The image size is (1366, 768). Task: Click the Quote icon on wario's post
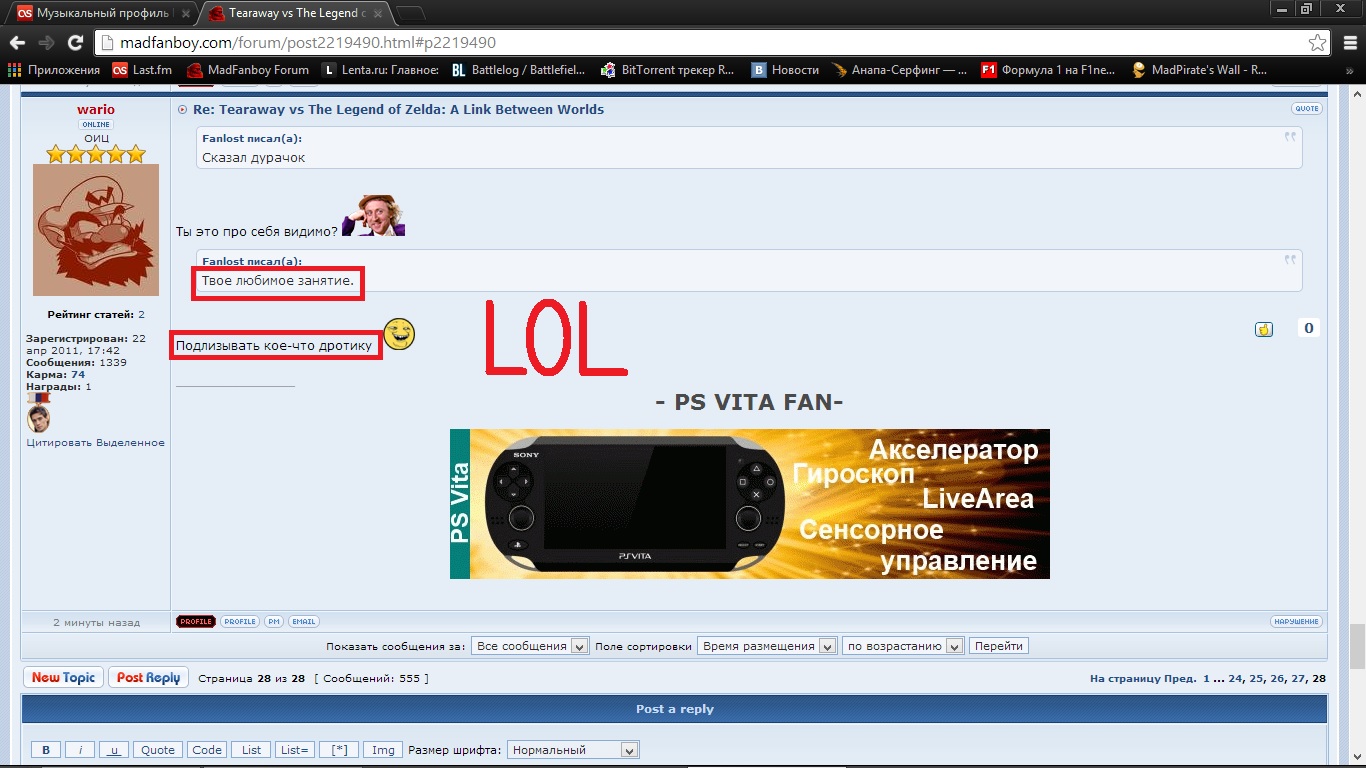pos(1306,108)
